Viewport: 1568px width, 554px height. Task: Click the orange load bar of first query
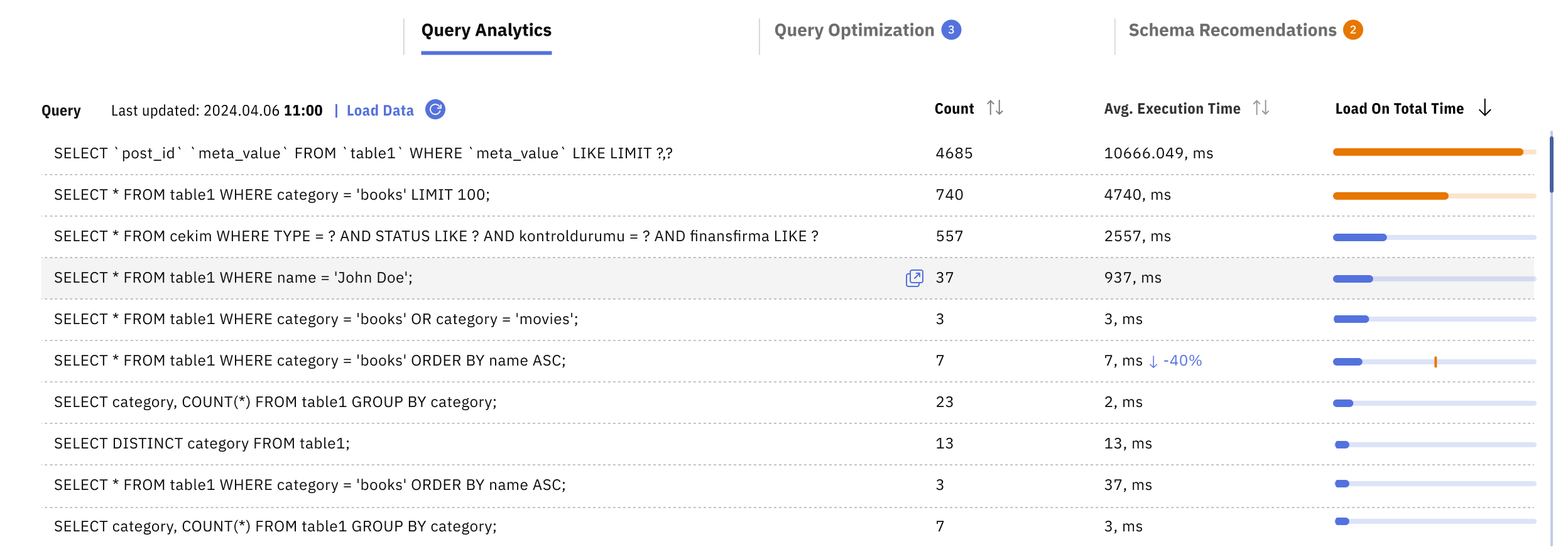(x=1427, y=152)
